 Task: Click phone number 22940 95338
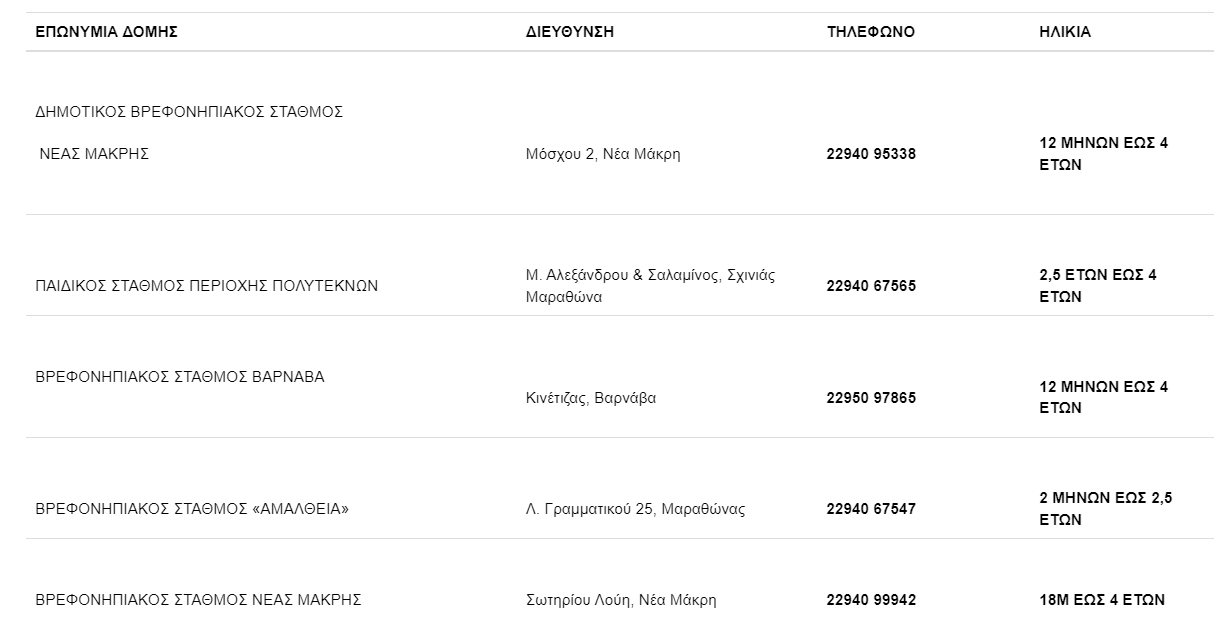[x=871, y=154]
